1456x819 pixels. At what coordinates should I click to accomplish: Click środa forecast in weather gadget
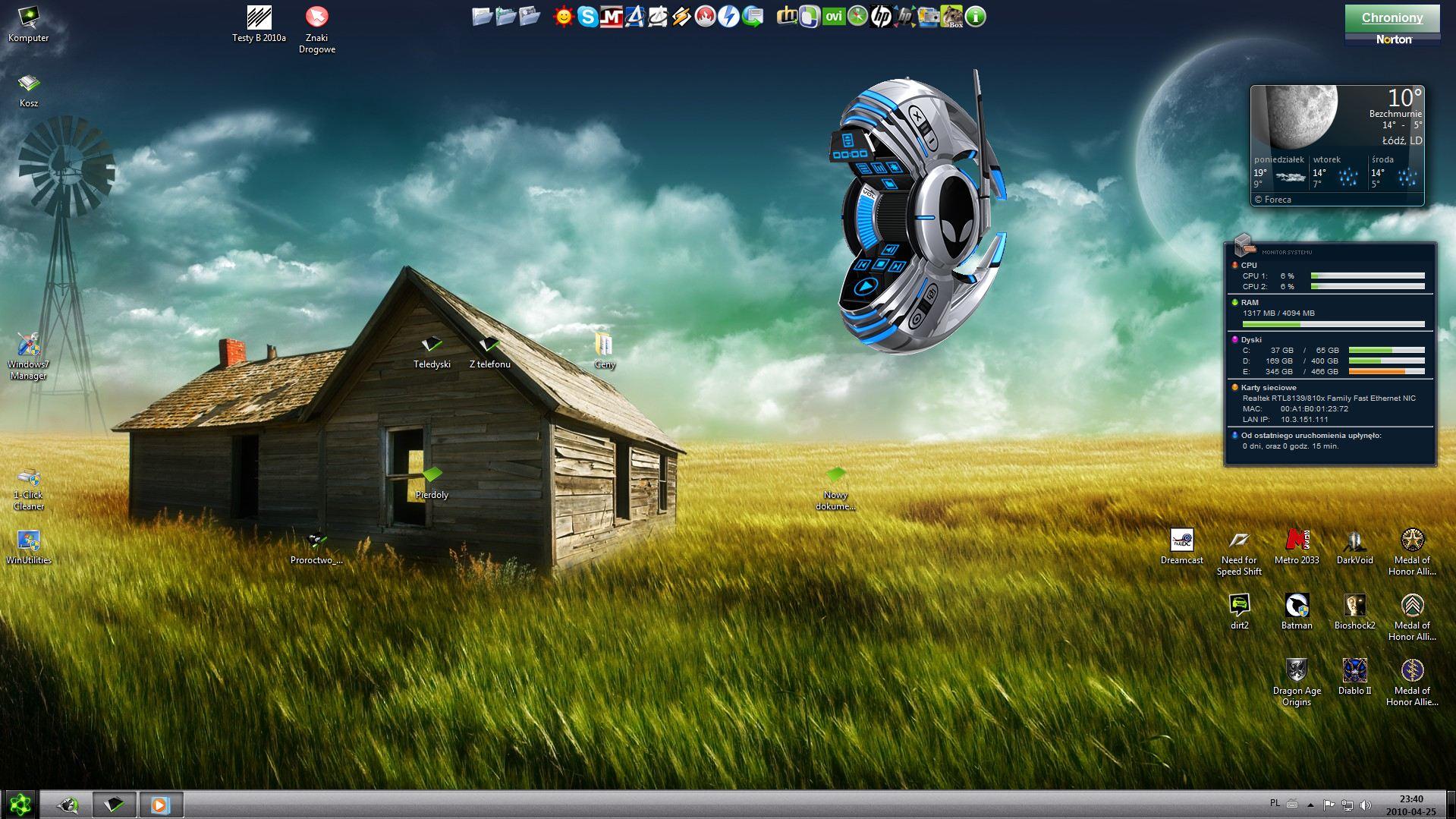point(1395,173)
